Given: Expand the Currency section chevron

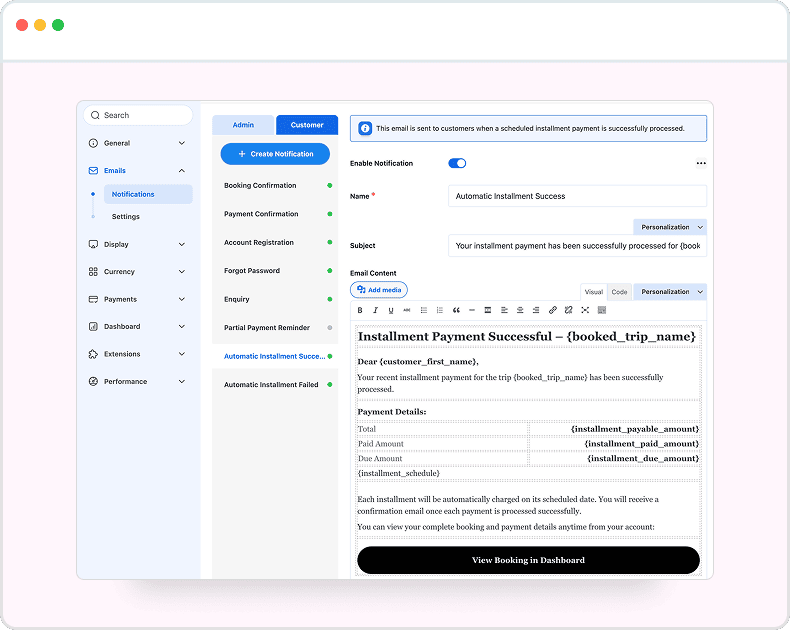Looking at the screenshot, I should 182,272.
